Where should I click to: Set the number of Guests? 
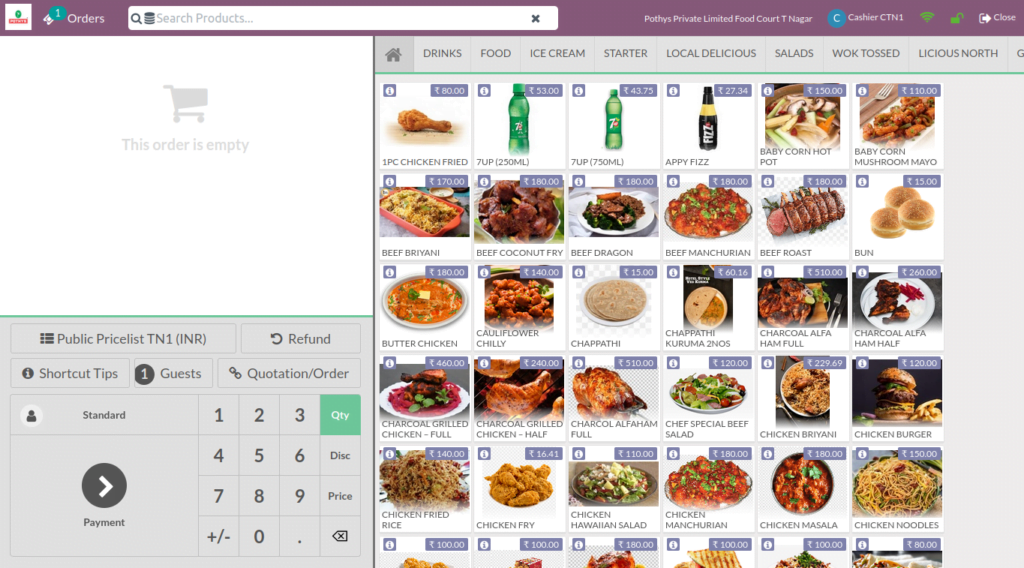coord(173,373)
